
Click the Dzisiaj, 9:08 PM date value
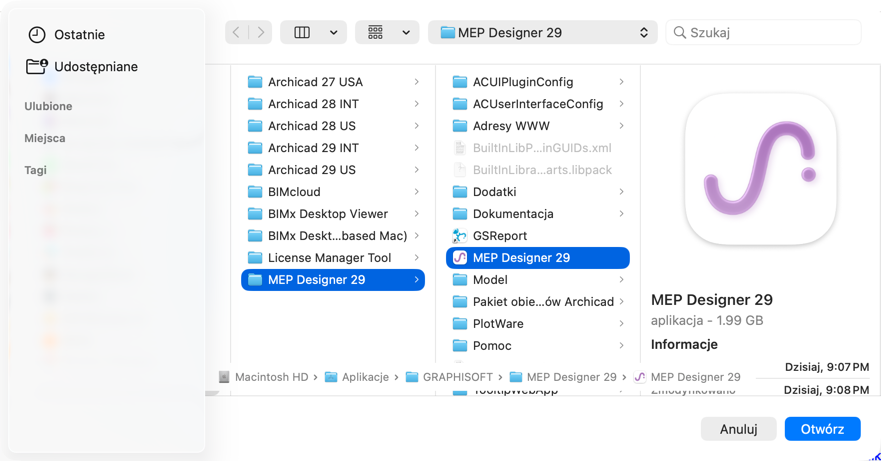coord(826,390)
